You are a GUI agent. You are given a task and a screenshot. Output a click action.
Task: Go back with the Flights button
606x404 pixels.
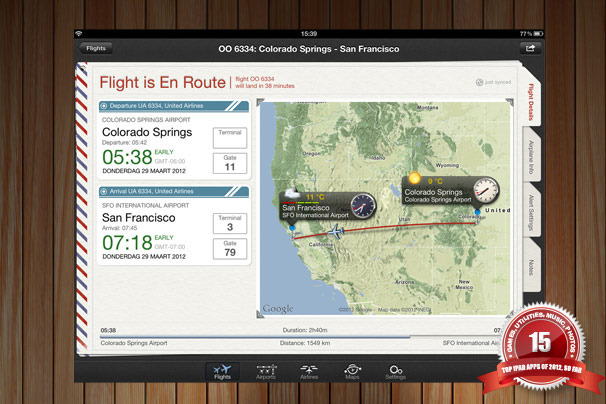pyautogui.click(x=96, y=48)
